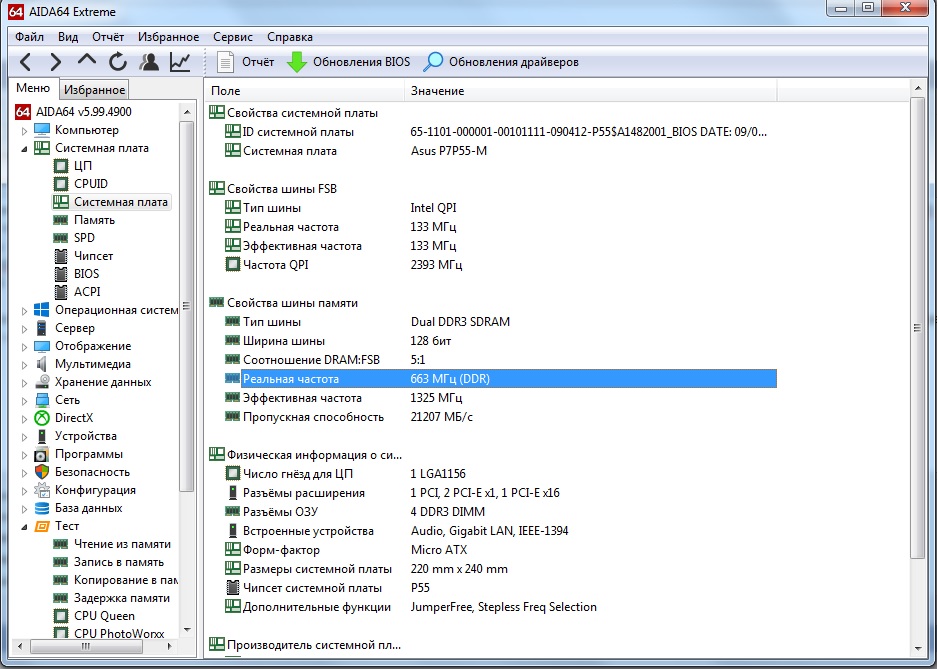Open the Вид menu
This screenshot has height=669, width=937.
pyautogui.click(x=68, y=37)
